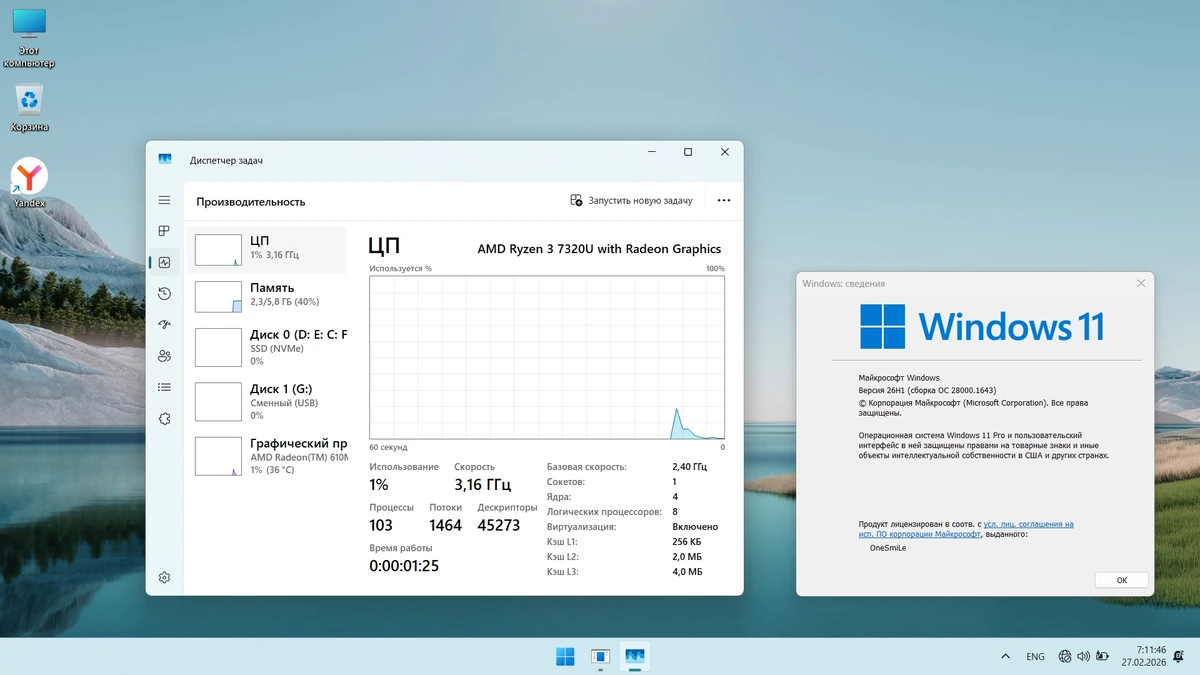Click the CPU usage graph

[x=547, y=358]
